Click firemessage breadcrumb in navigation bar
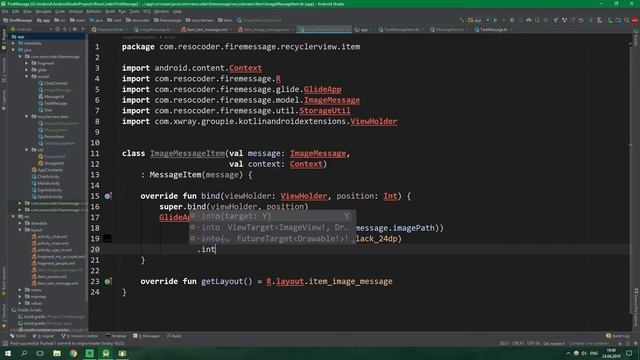This screenshot has width=640, height=360. [x=167, y=20]
